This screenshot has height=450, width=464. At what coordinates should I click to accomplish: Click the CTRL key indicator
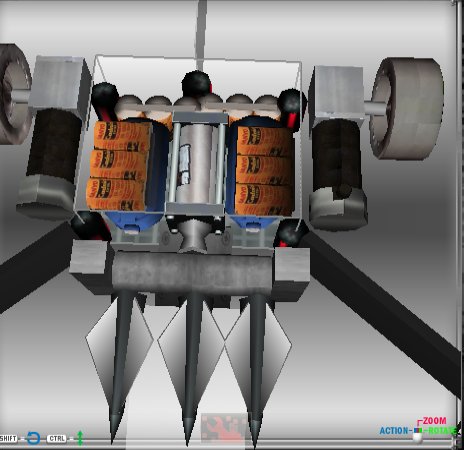tap(56, 439)
